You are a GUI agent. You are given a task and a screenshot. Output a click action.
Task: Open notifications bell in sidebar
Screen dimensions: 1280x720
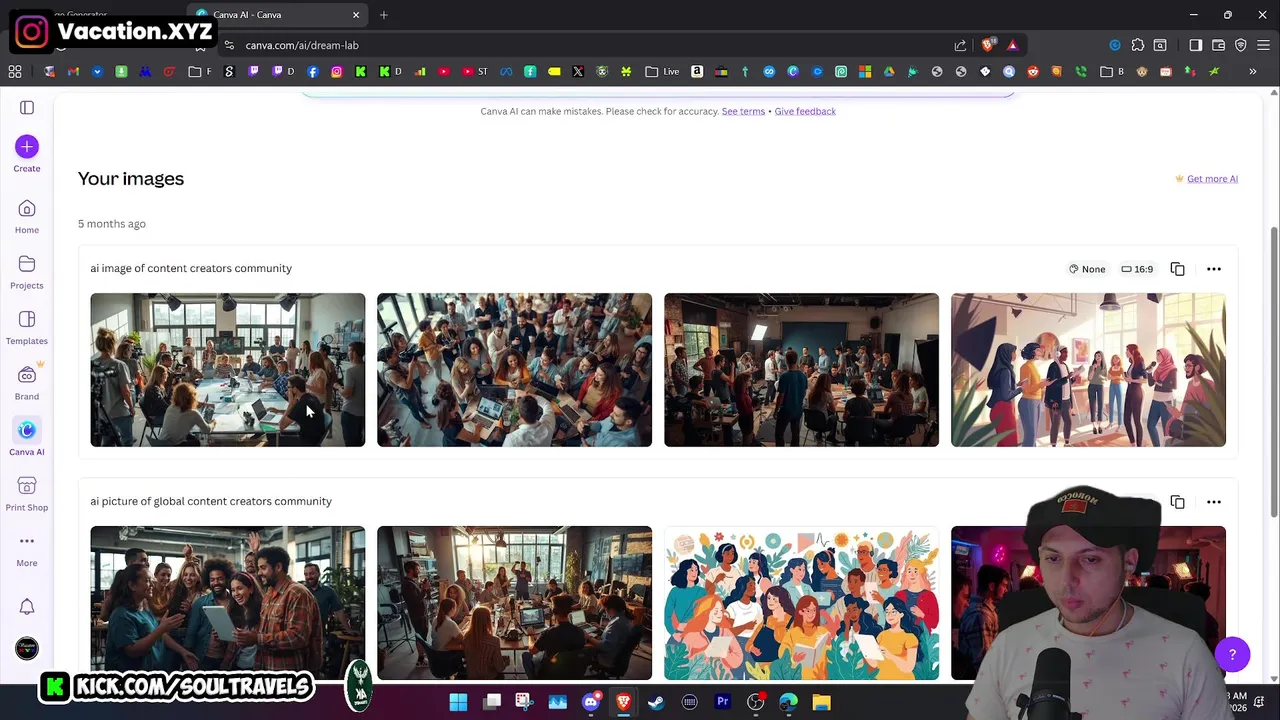[x=27, y=607]
